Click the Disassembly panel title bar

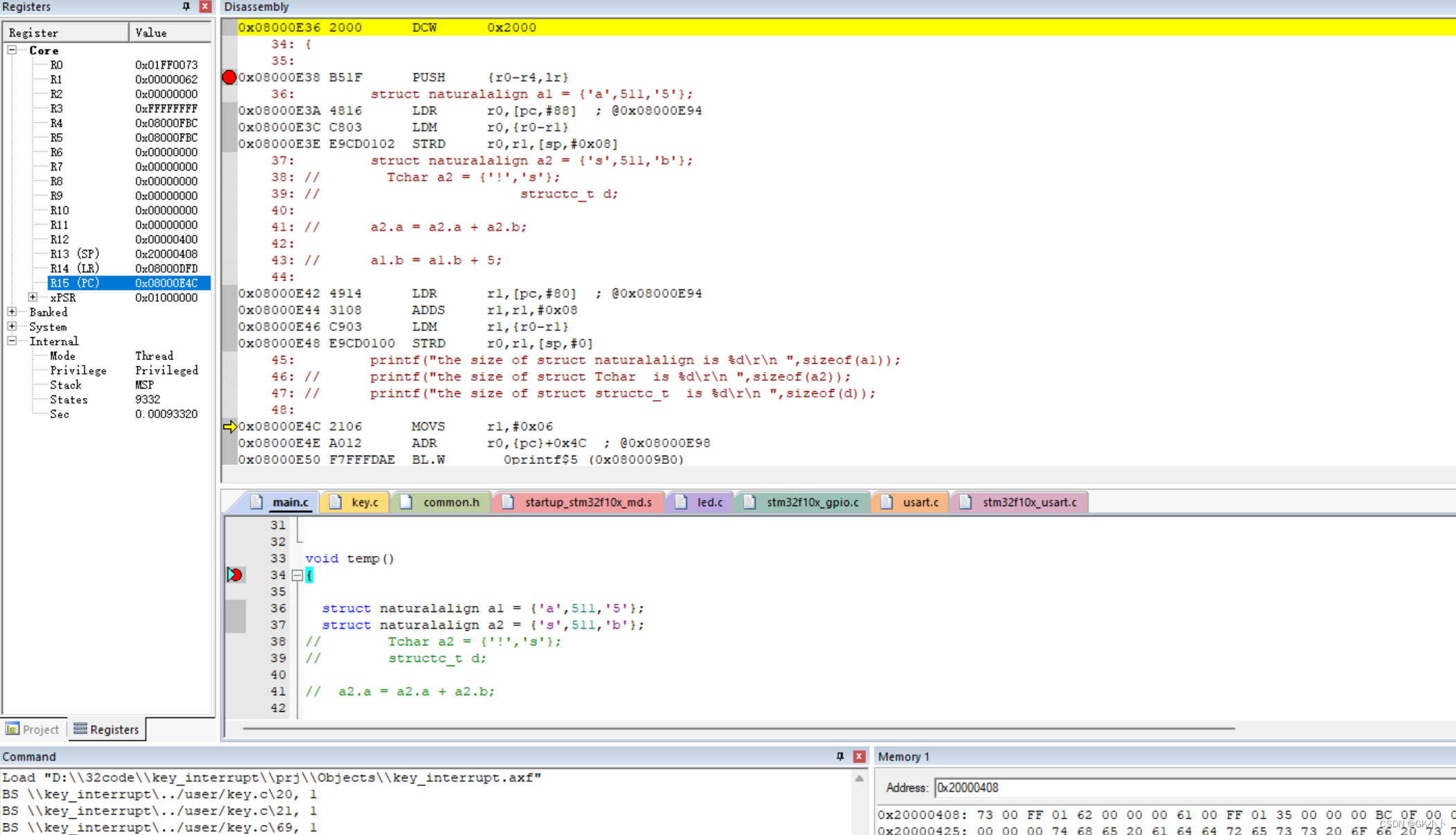pyautogui.click(x=838, y=7)
